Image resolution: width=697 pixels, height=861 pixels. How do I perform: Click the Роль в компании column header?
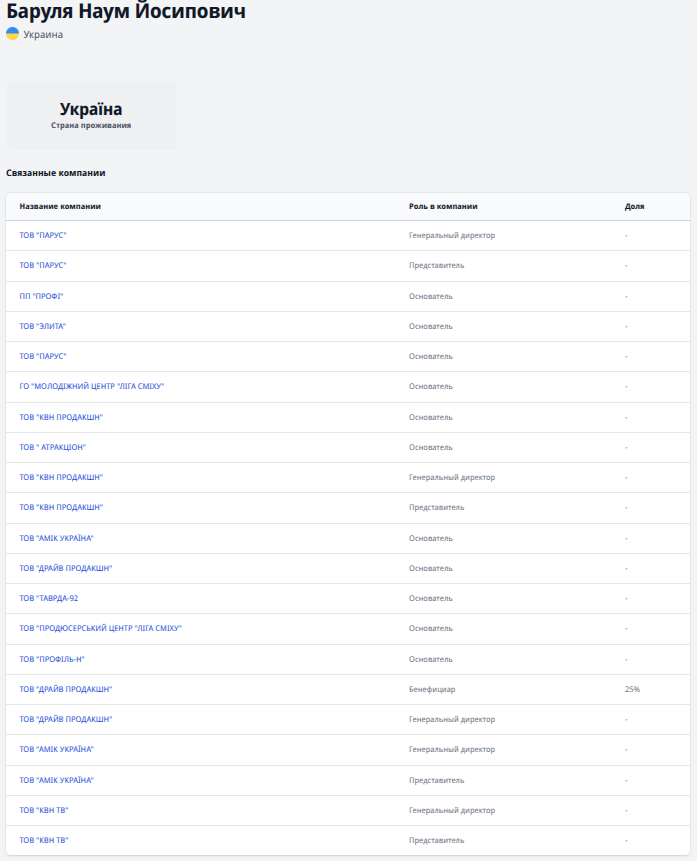443,206
